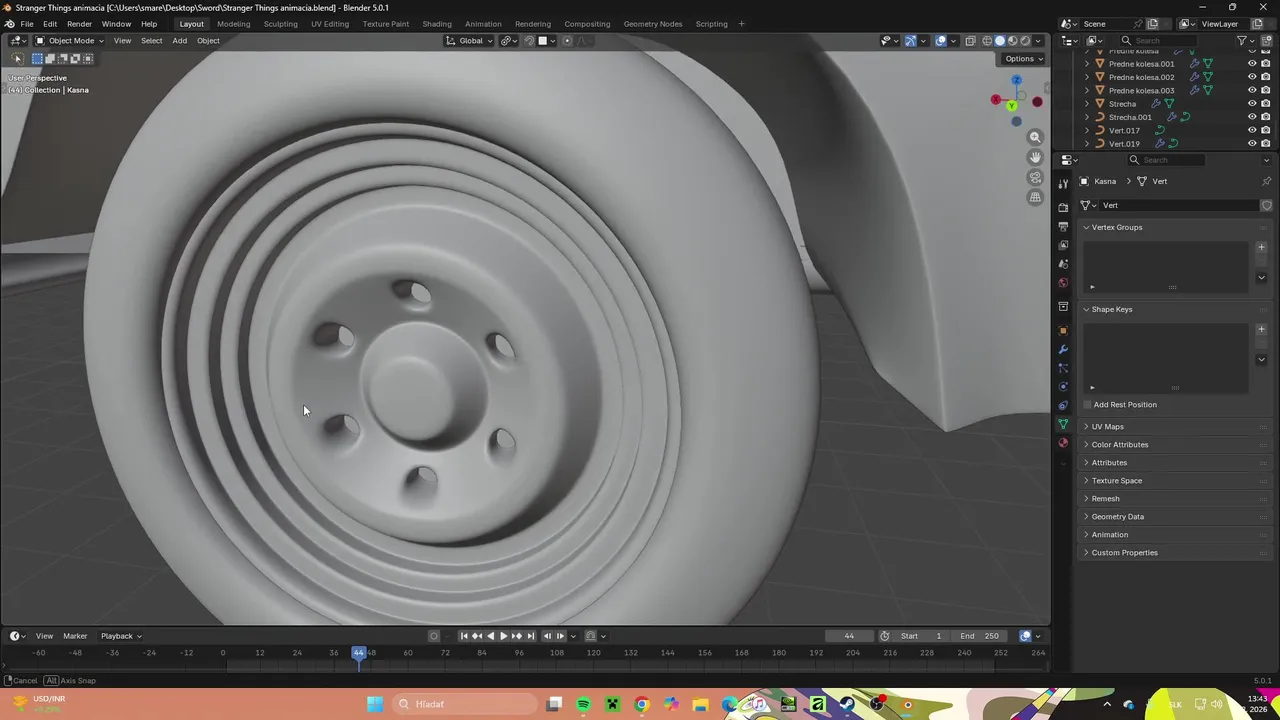1280x720 pixels.
Task: Add a new vertex group
Action: [1261, 247]
